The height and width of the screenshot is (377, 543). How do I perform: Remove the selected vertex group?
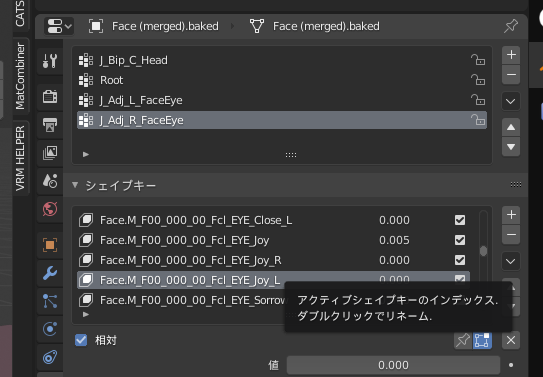pos(511,75)
